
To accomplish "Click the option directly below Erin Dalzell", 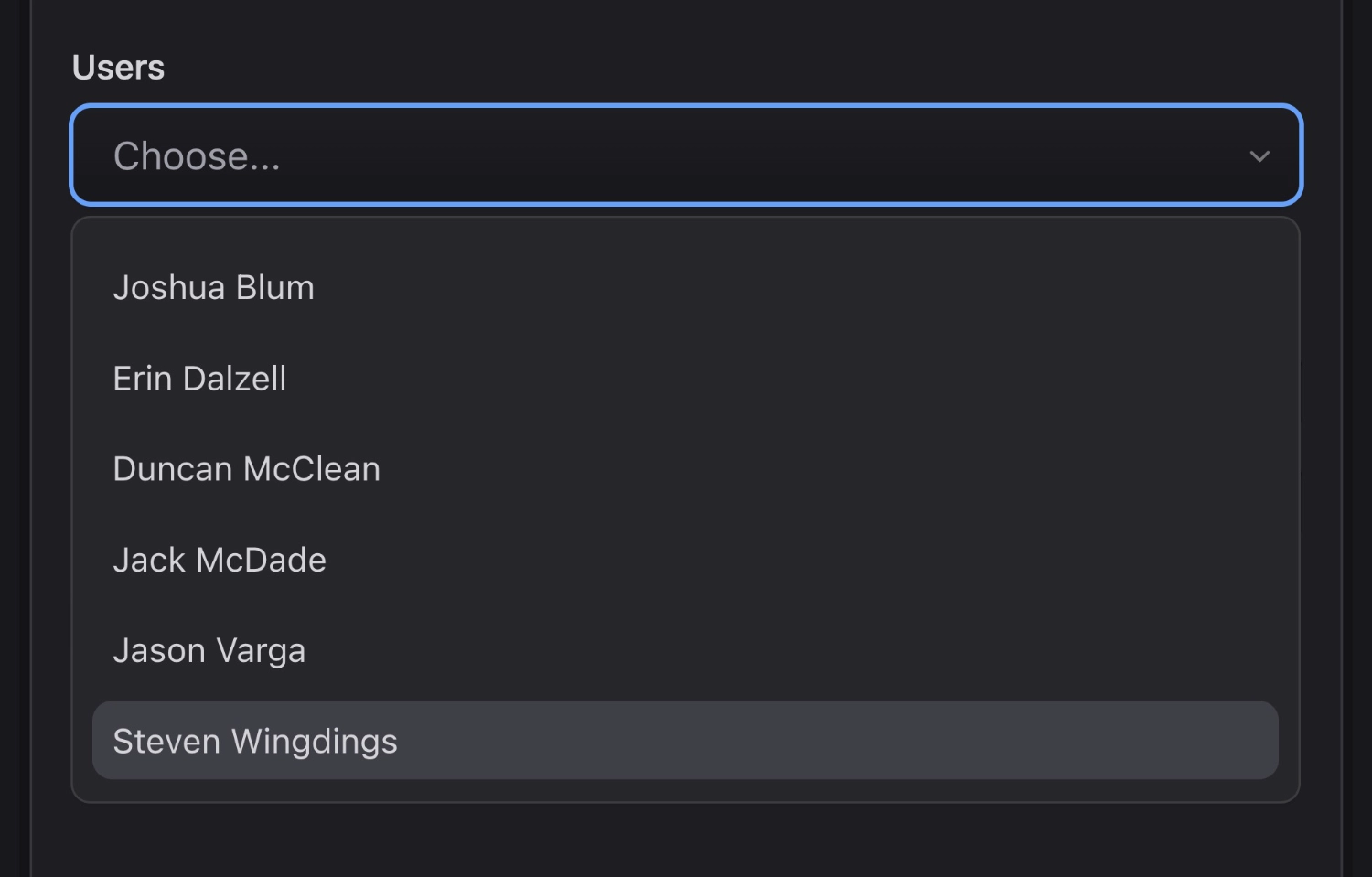I will click(x=246, y=468).
